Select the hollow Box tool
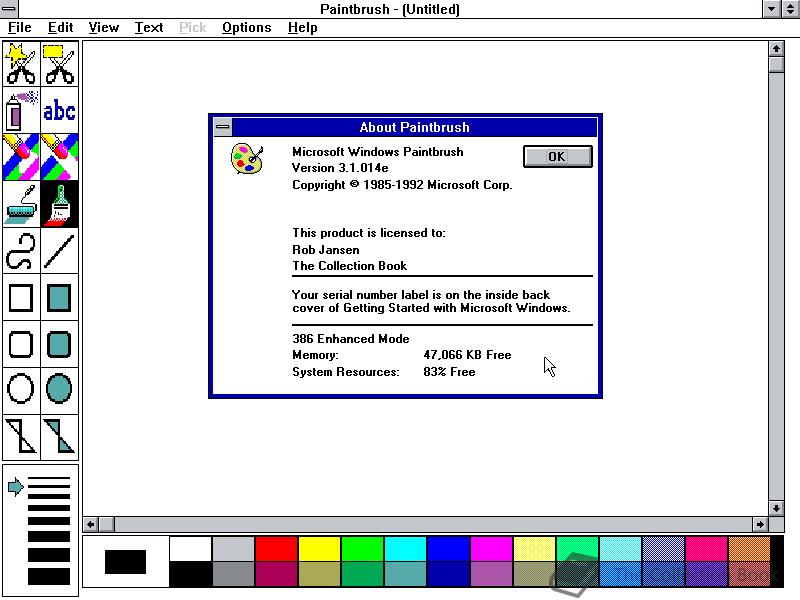Screen dimensions: 800x600 point(21,297)
